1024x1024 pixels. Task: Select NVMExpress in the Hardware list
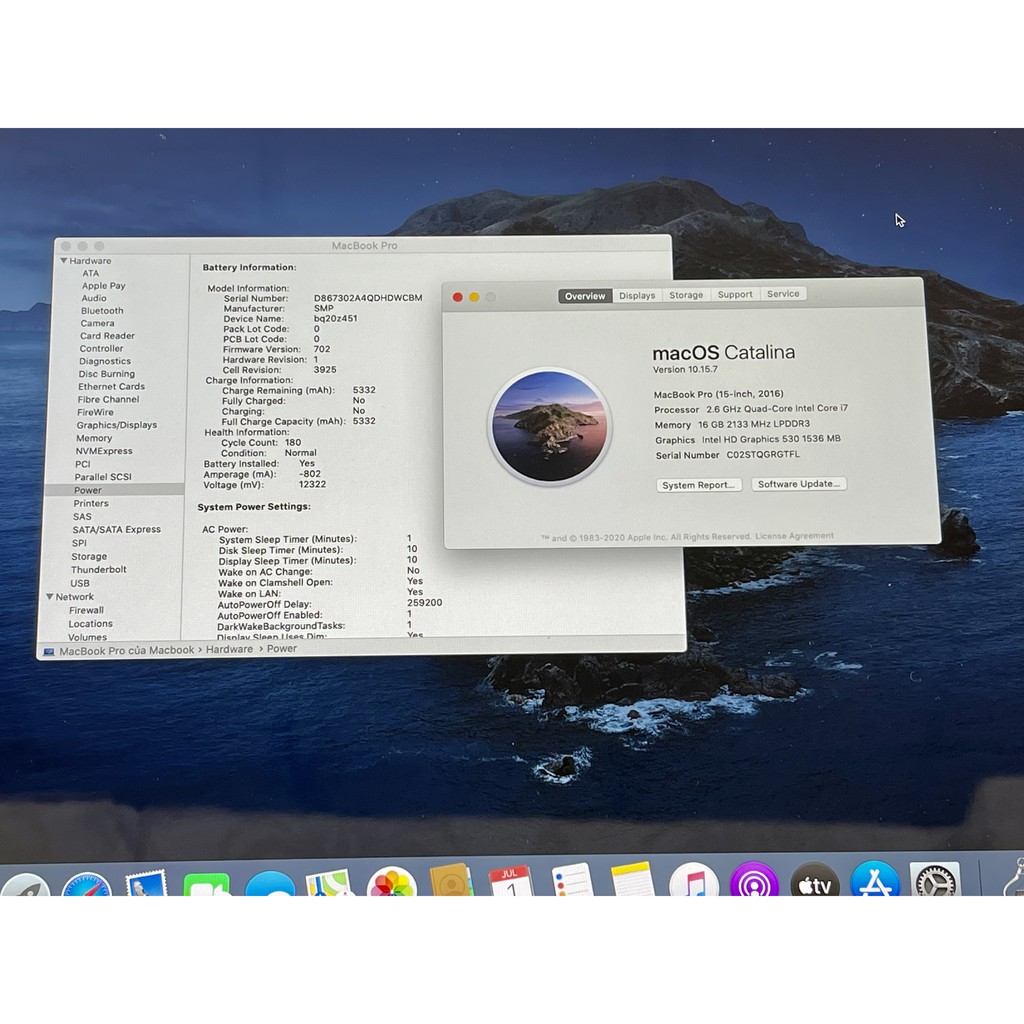[105, 451]
